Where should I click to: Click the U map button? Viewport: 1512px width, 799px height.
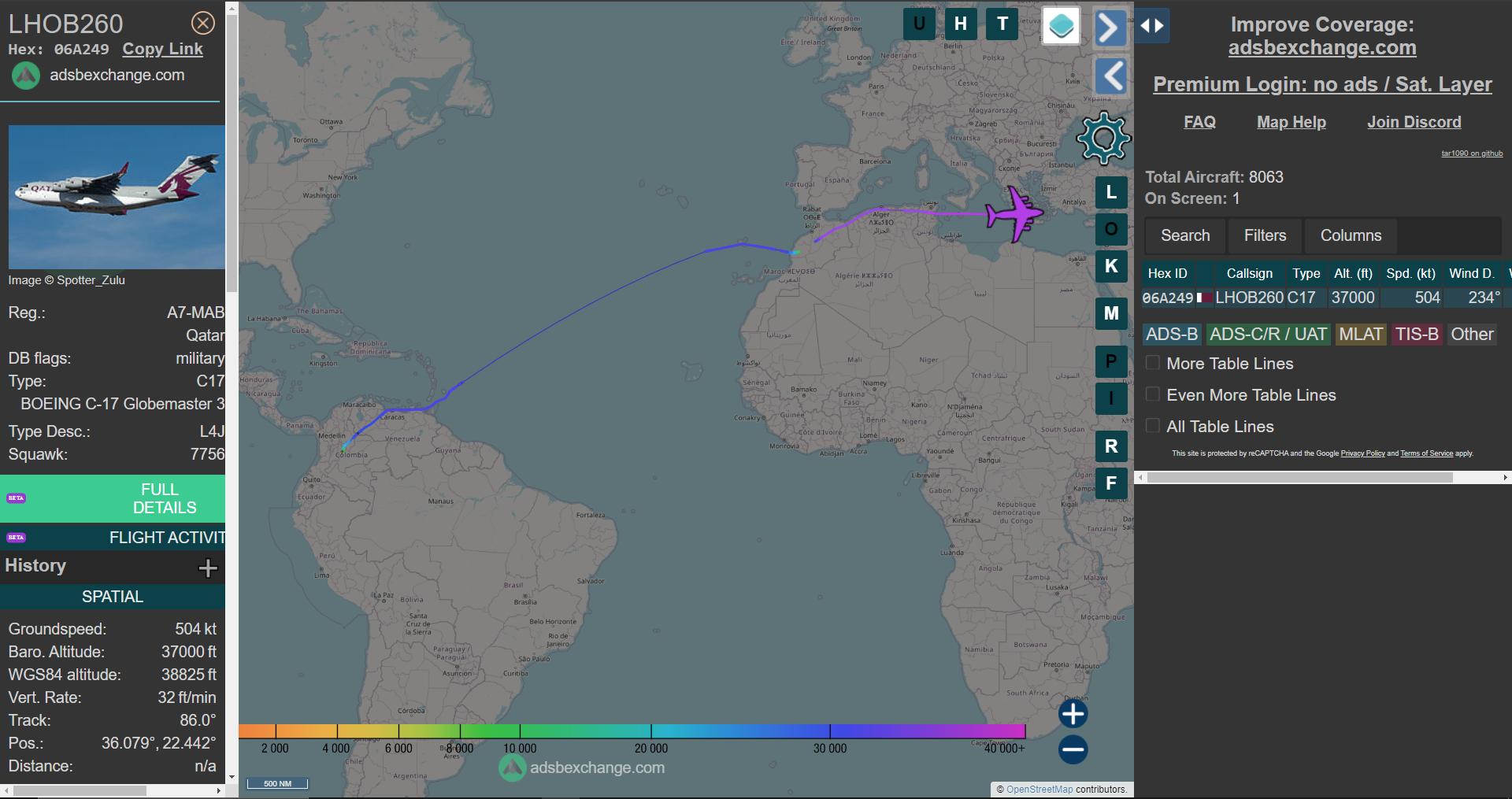pyautogui.click(x=919, y=24)
